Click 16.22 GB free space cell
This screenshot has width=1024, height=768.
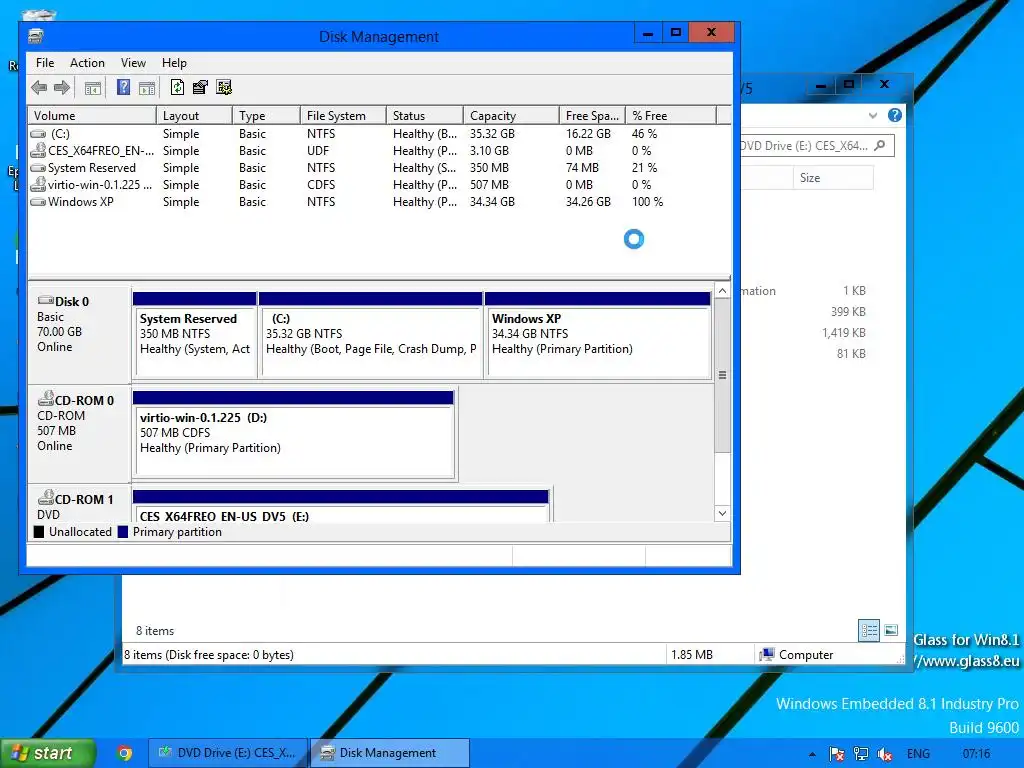(x=588, y=134)
